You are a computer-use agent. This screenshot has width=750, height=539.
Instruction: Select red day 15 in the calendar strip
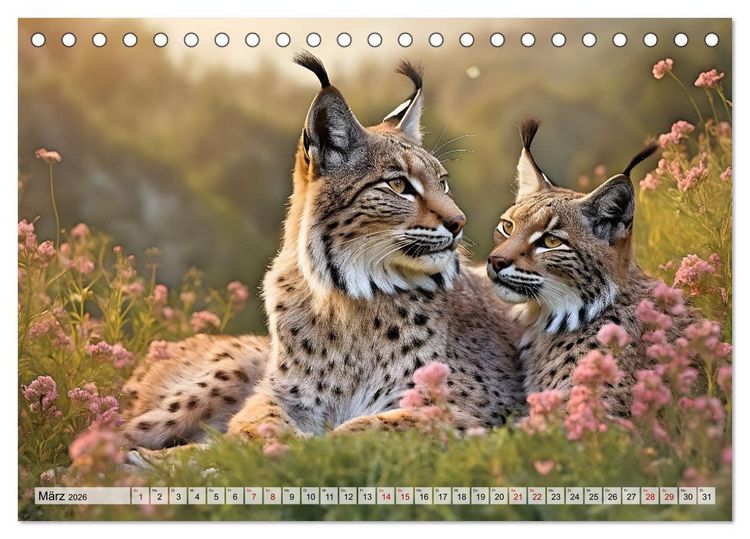(x=405, y=496)
